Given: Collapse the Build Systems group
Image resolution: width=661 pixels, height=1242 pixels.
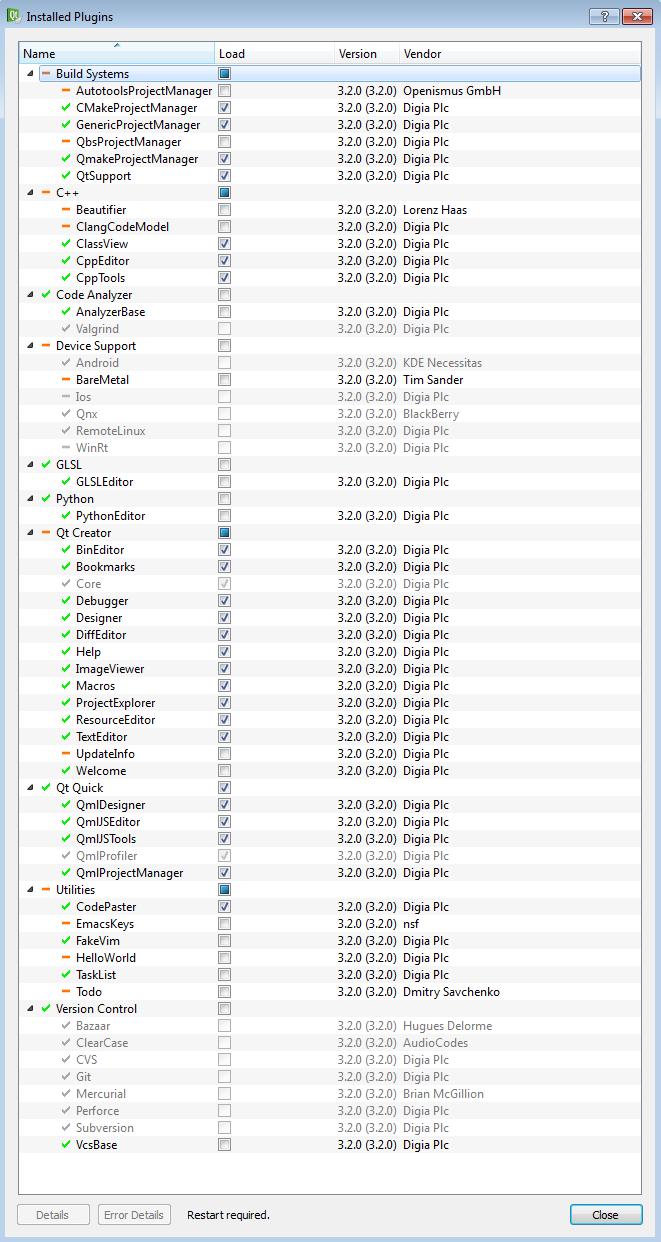Looking at the screenshot, I should click(x=30, y=74).
